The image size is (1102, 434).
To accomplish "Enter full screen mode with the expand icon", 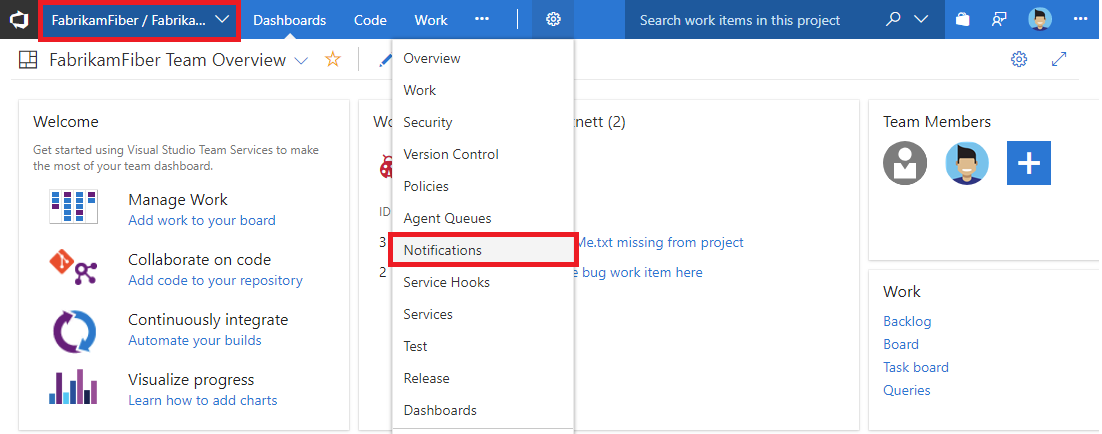I will click(x=1059, y=59).
